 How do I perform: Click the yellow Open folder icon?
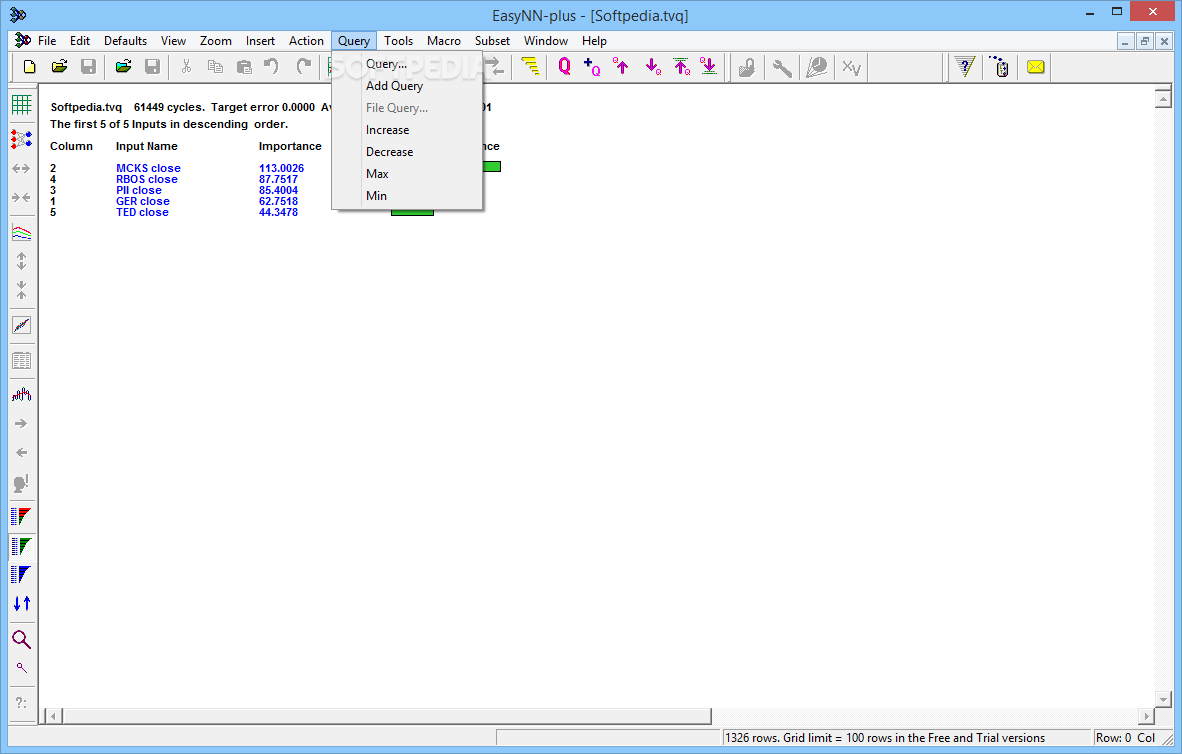coord(59,67)
